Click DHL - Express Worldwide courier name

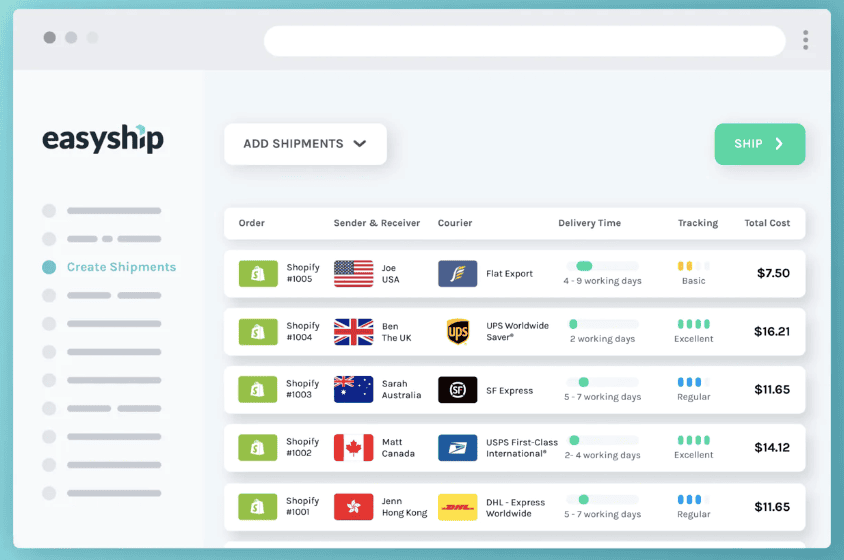pyautogui.click(x=515, y=508)
